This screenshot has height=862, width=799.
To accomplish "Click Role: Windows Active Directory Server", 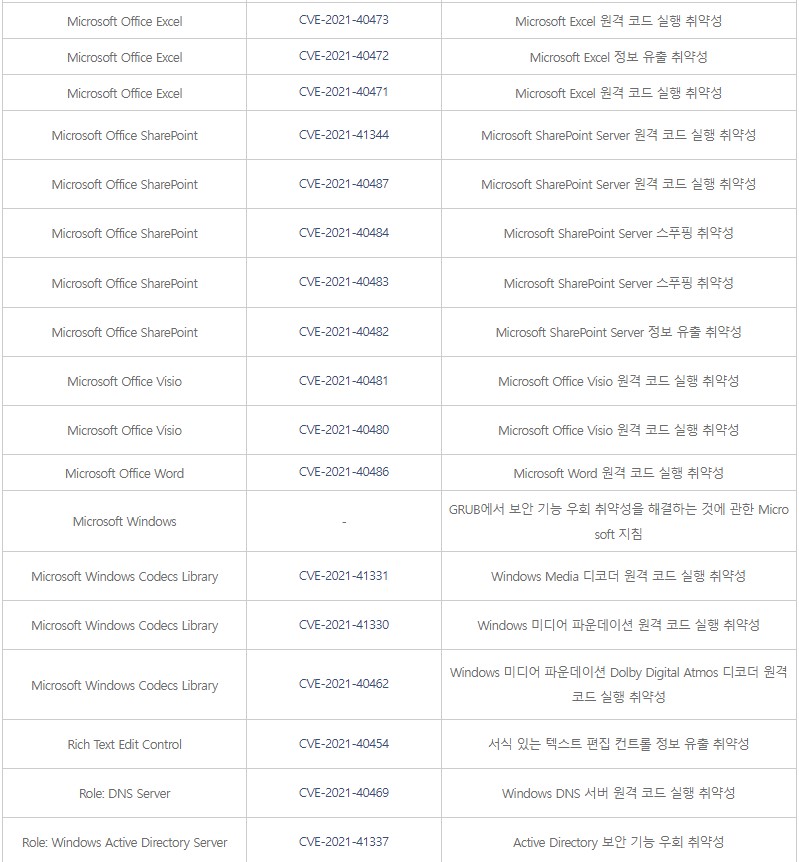I will [x=124, y=842].
